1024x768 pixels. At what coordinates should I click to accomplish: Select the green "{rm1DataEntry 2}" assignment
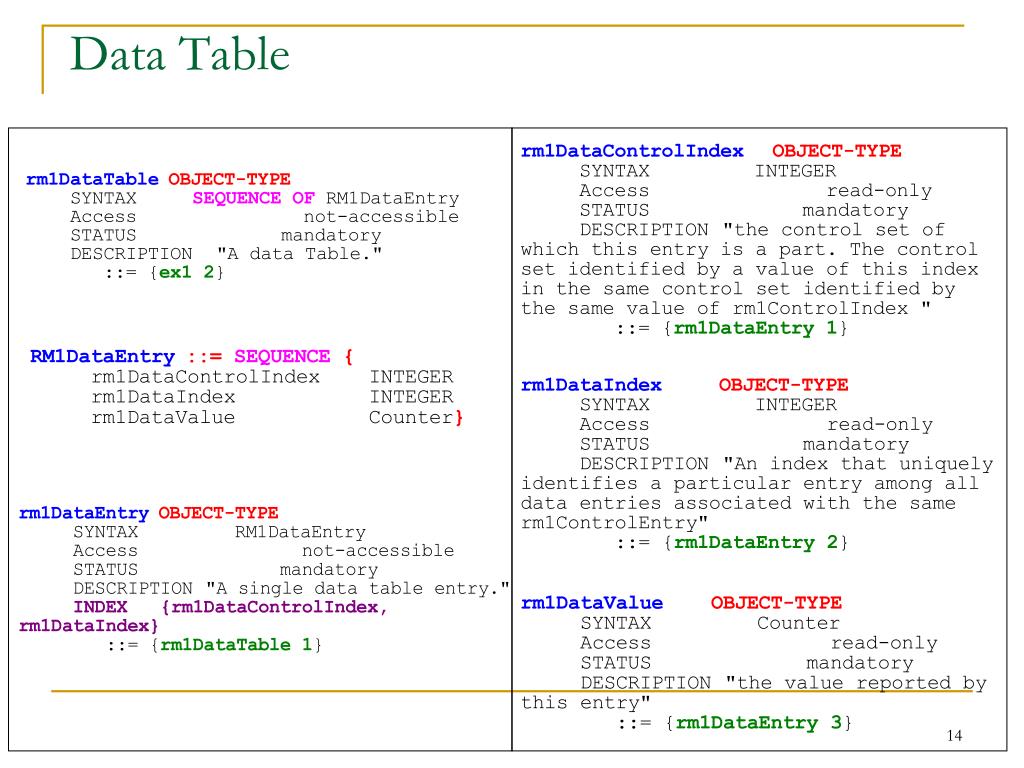(x=756, y=543)
